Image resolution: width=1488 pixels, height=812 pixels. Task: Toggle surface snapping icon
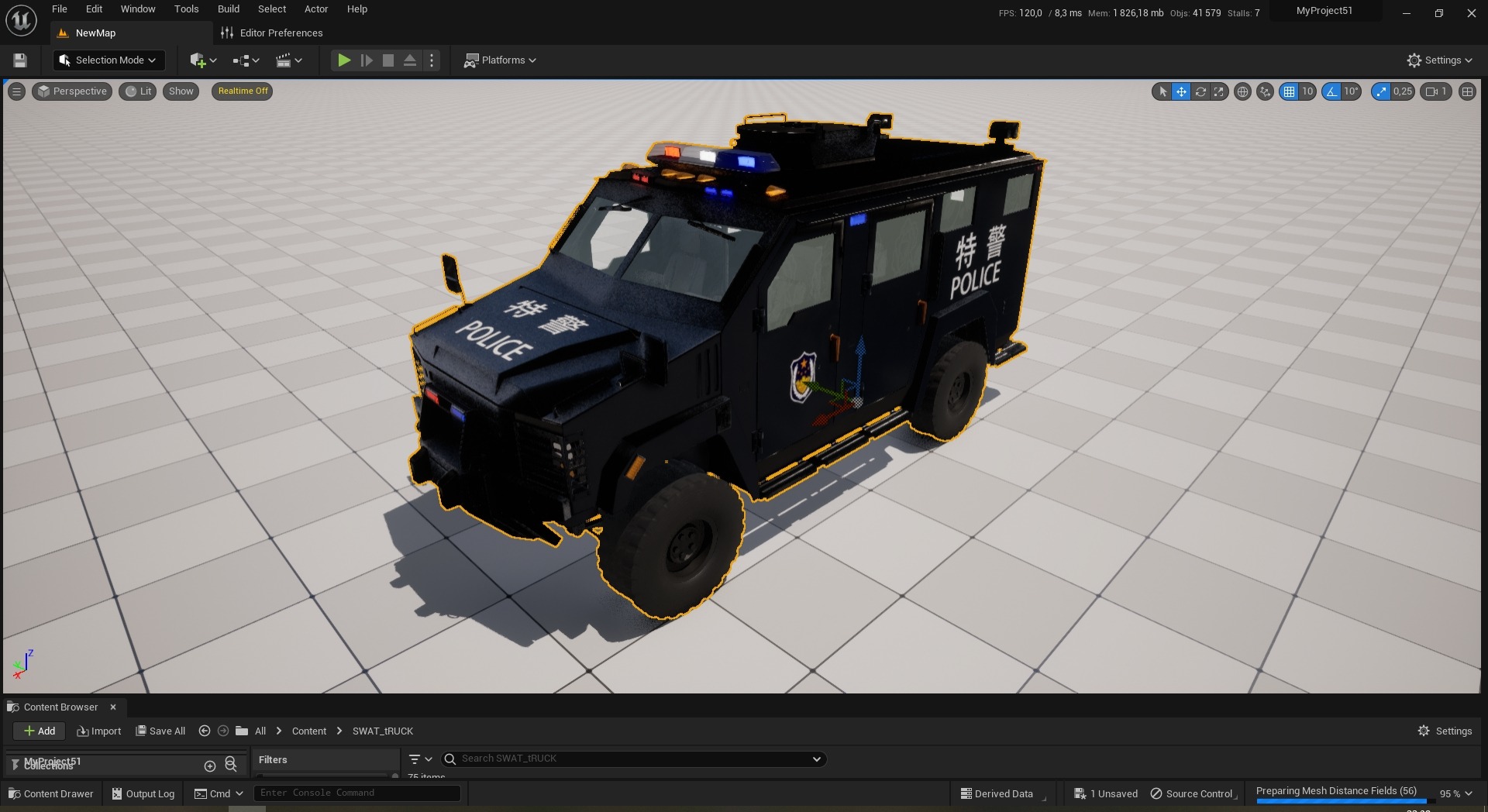tap(1265, 91)
